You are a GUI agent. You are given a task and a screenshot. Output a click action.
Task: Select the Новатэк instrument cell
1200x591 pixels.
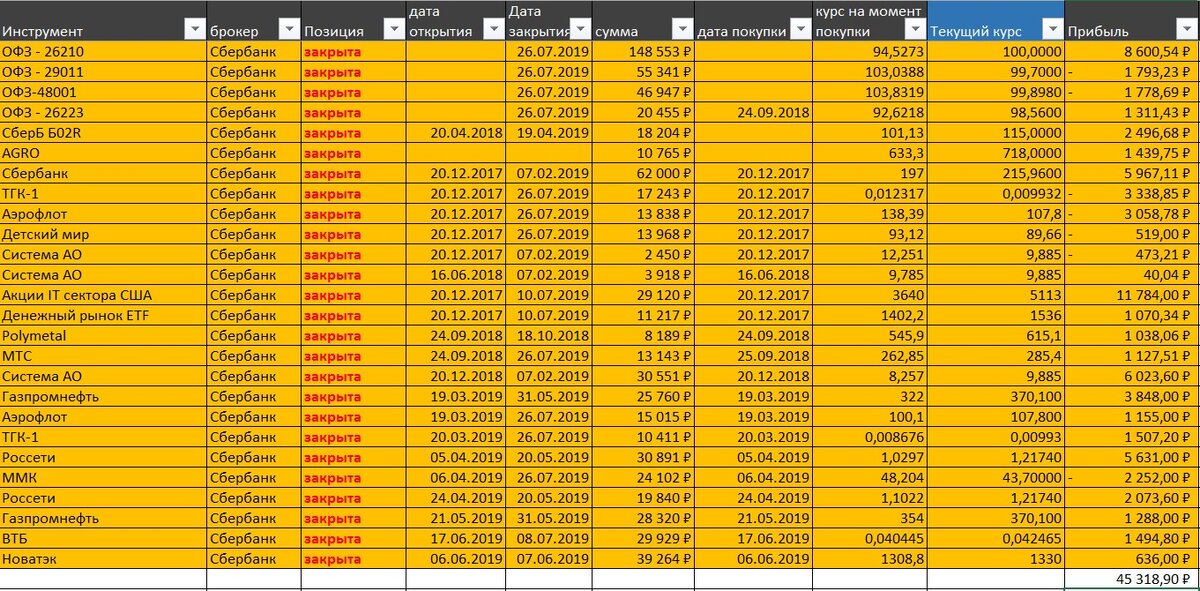tap(103, 559)
